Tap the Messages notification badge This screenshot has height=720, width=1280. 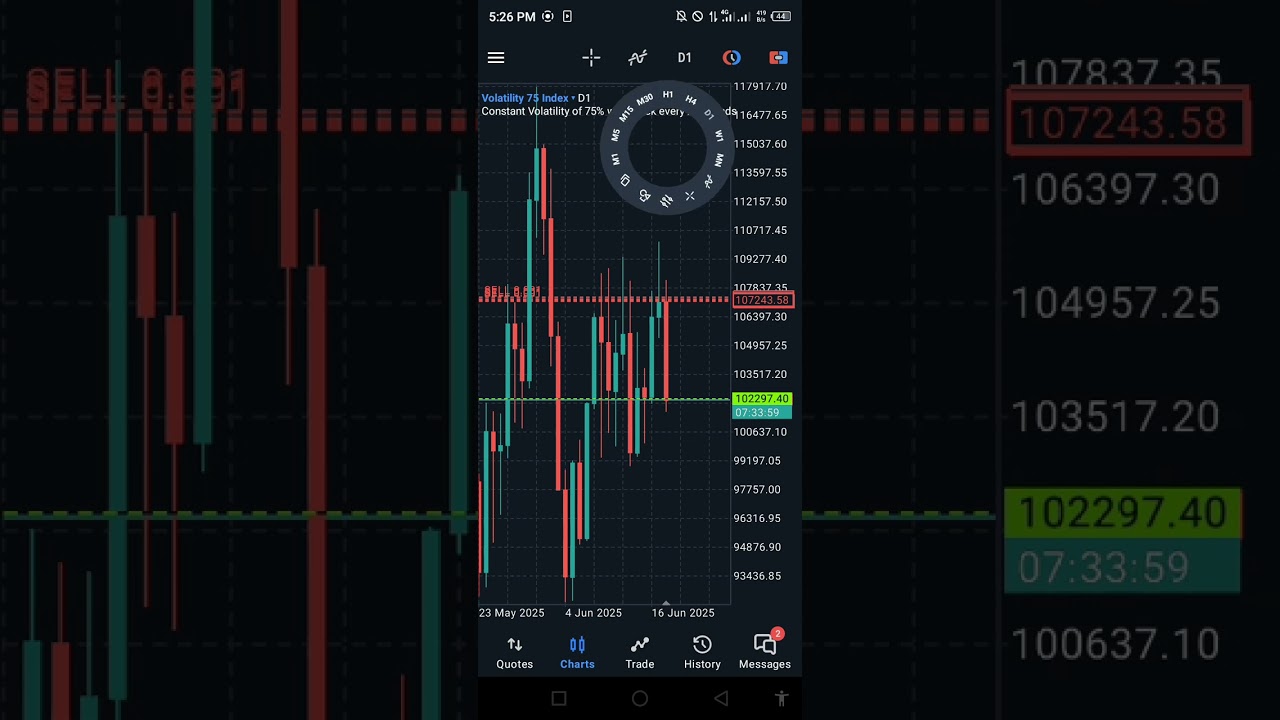tap(777, 634)
